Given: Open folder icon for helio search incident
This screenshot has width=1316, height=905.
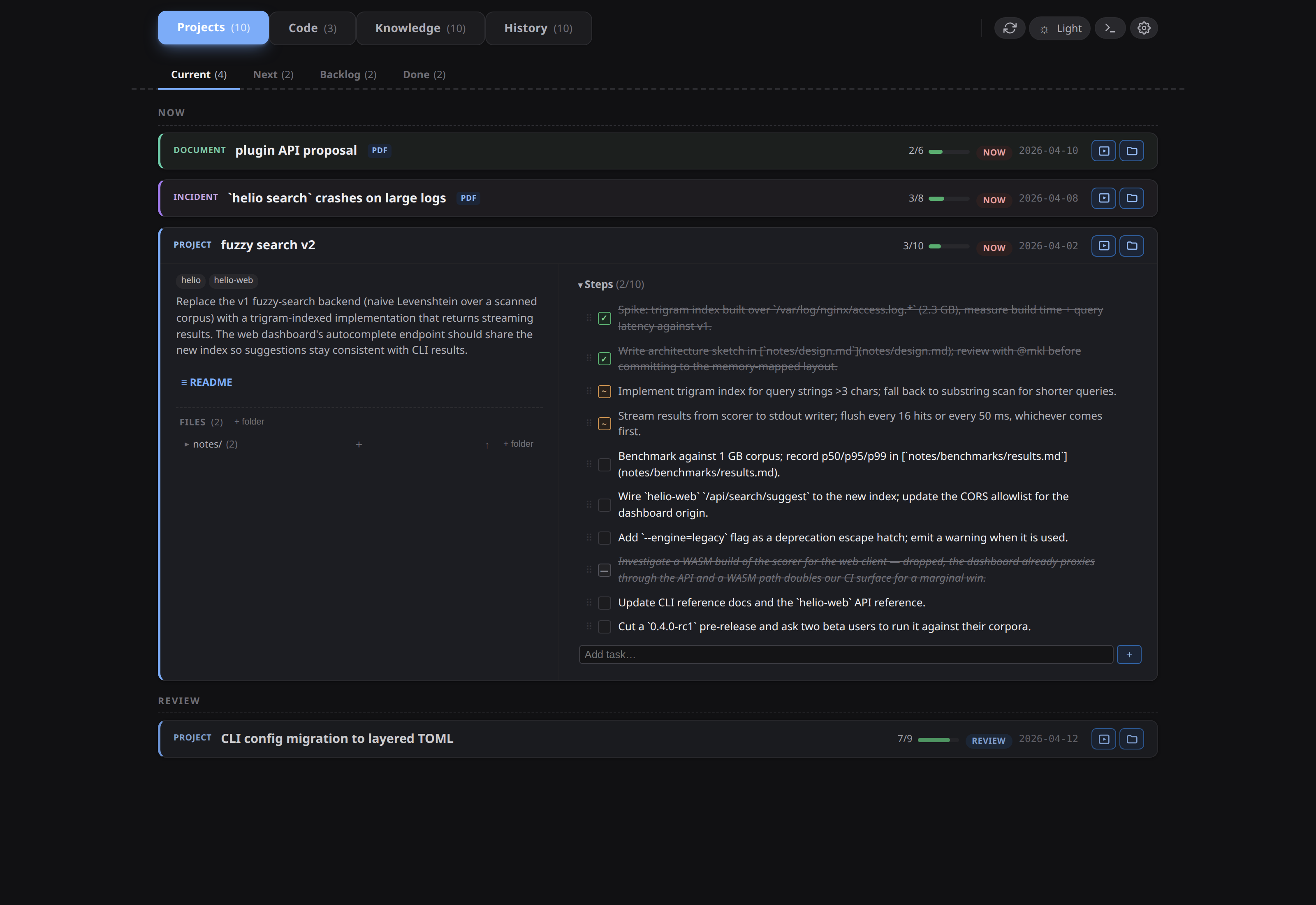Looking at the screenshot, I should (1131, 198).
